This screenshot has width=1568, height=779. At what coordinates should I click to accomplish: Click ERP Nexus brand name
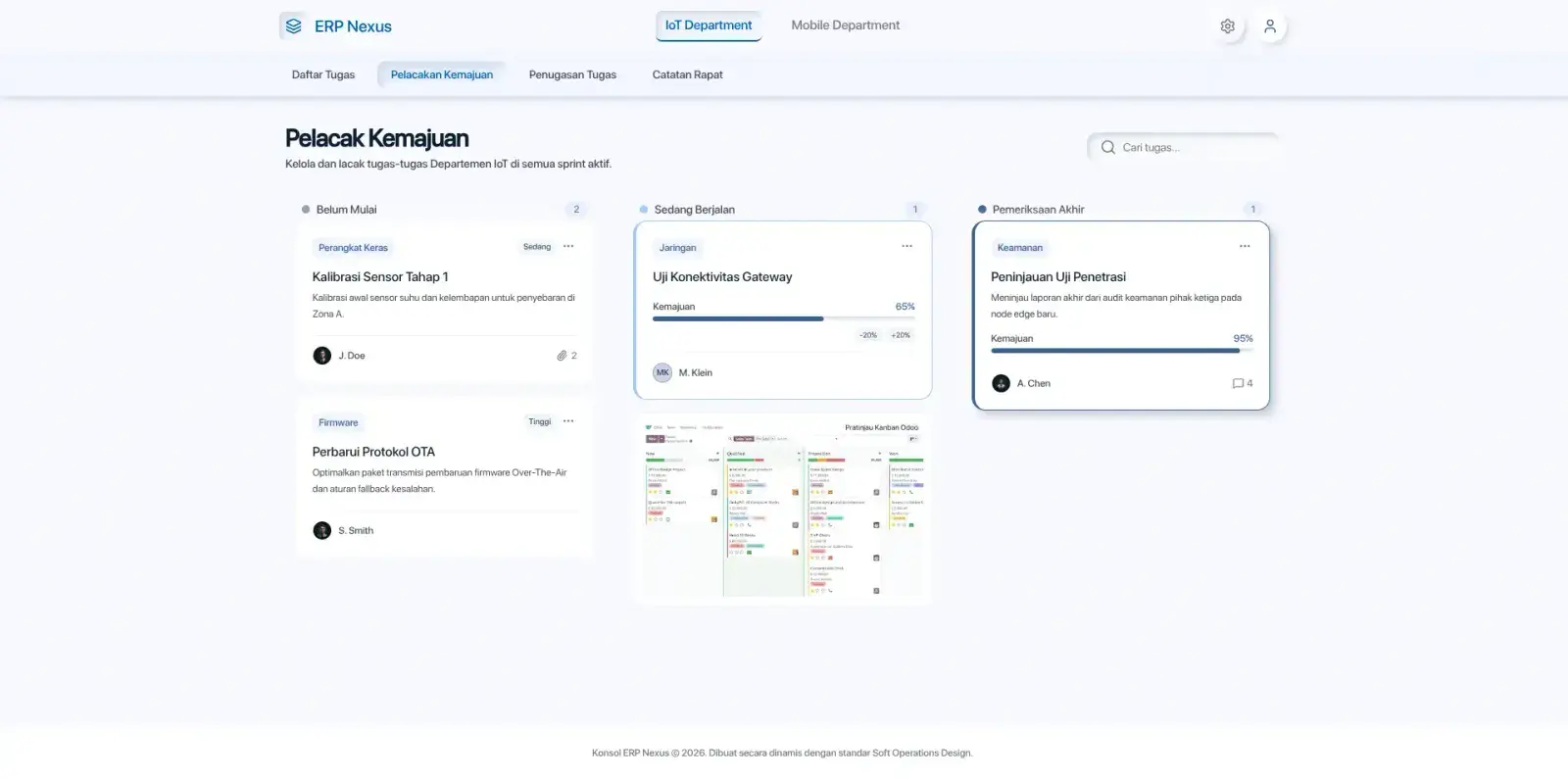pyautogui.click(x=353, y=26)
